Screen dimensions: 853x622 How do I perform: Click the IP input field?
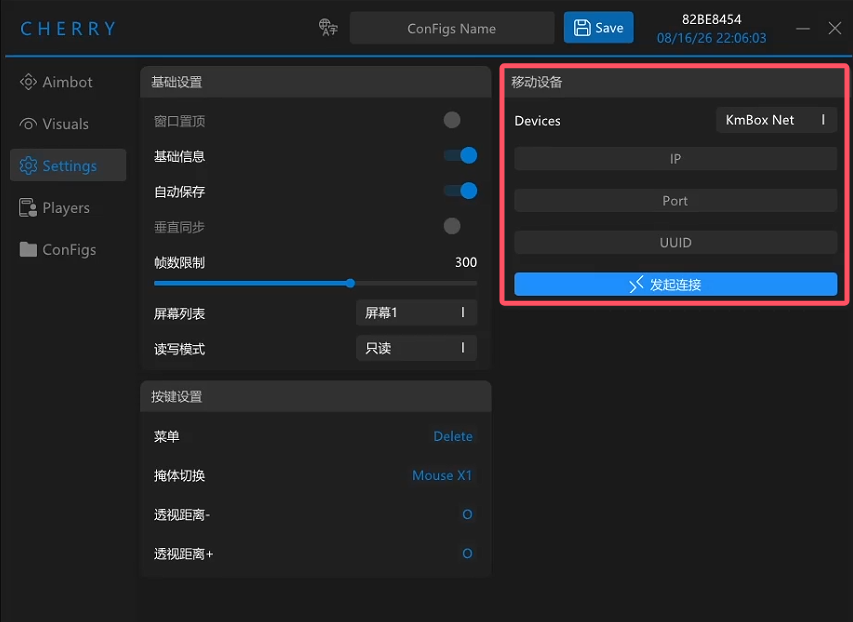pos(676,159)
